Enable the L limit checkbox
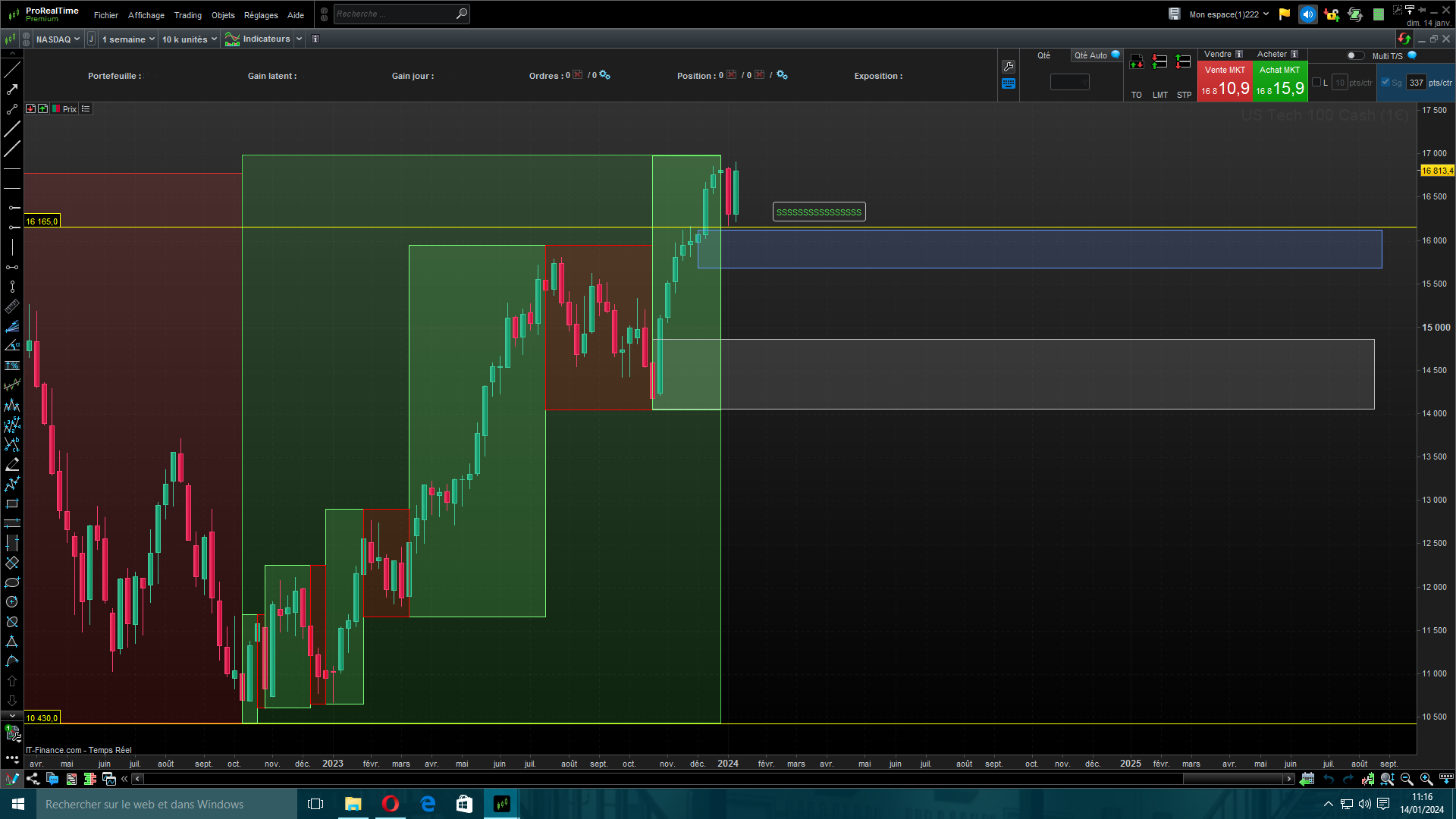 [x=1316, y=83]
